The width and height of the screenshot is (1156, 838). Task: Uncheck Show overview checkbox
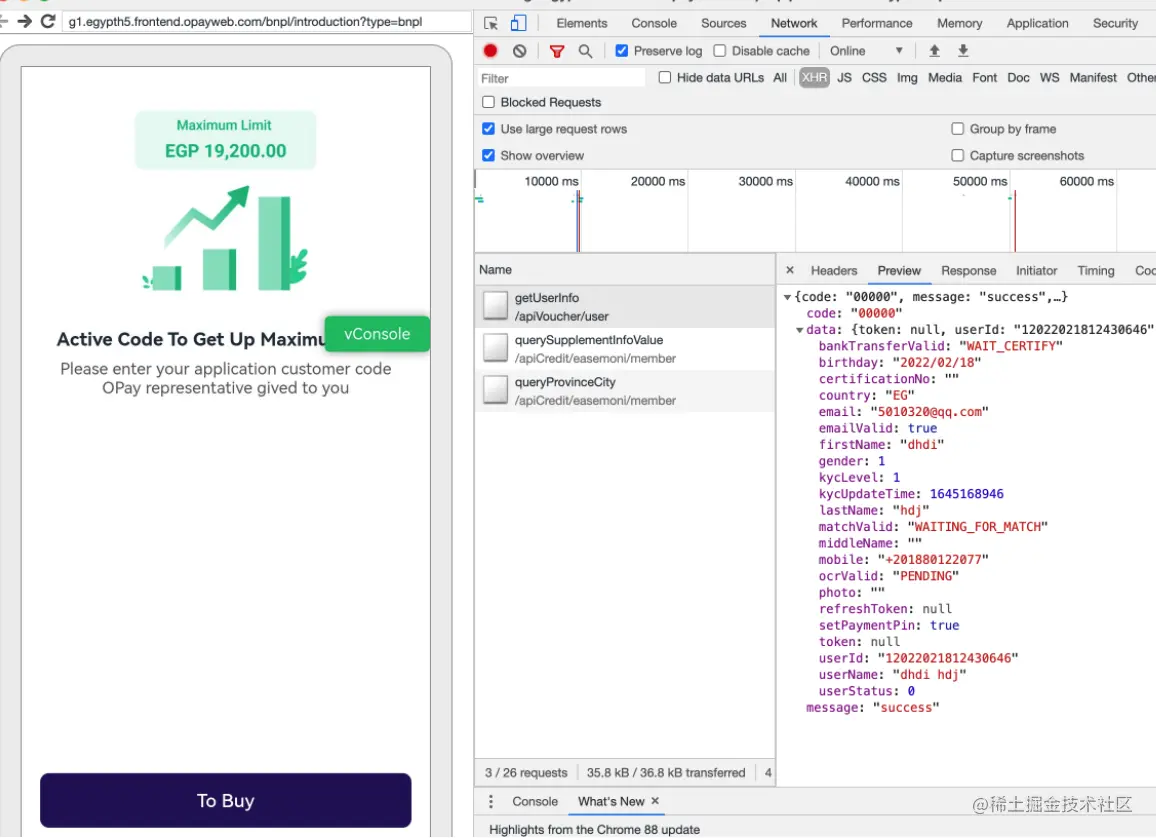click(488, 156)
